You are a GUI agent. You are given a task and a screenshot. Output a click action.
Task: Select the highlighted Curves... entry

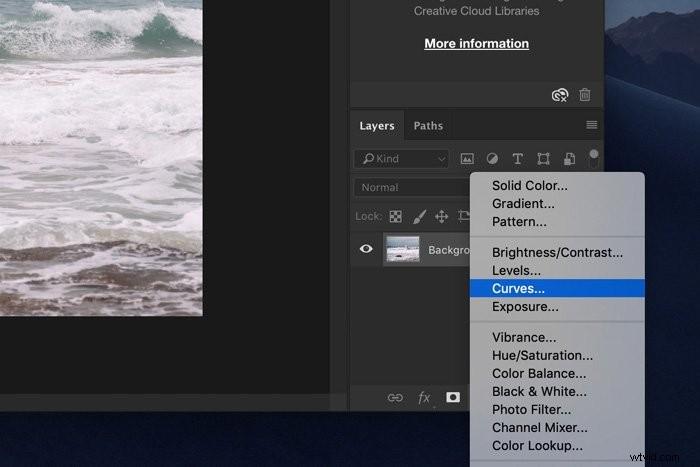(557, 288)
